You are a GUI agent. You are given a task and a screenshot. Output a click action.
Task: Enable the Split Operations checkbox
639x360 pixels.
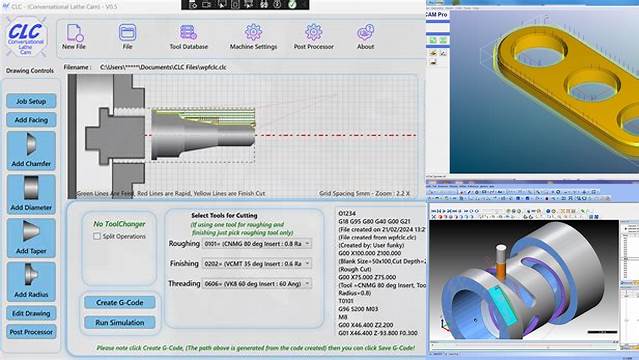[97, 236]
